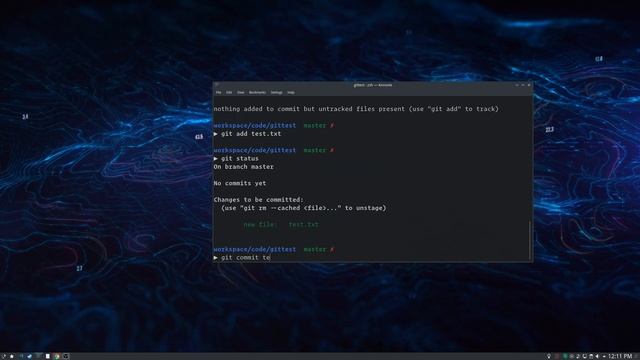This screenshot has width=640, height=360.
Task: Minimize the Konsole window
Action: tap(517, 85)
